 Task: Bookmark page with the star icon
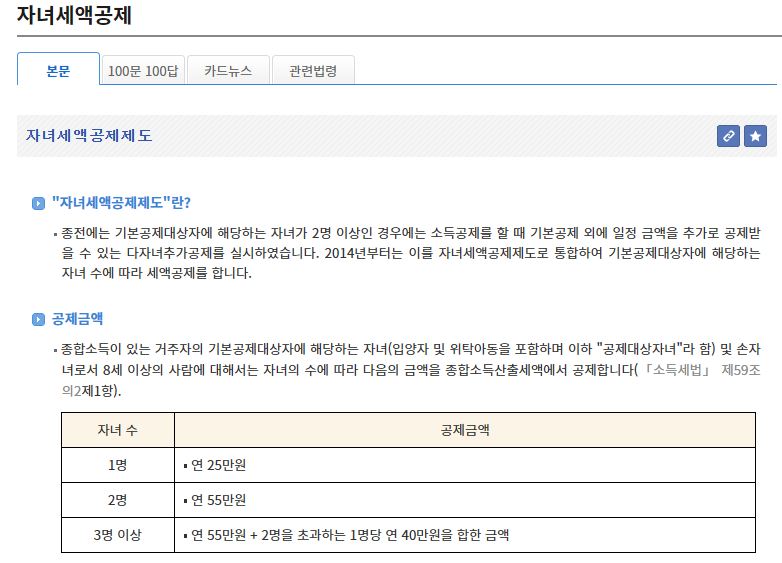pos(755,136)
